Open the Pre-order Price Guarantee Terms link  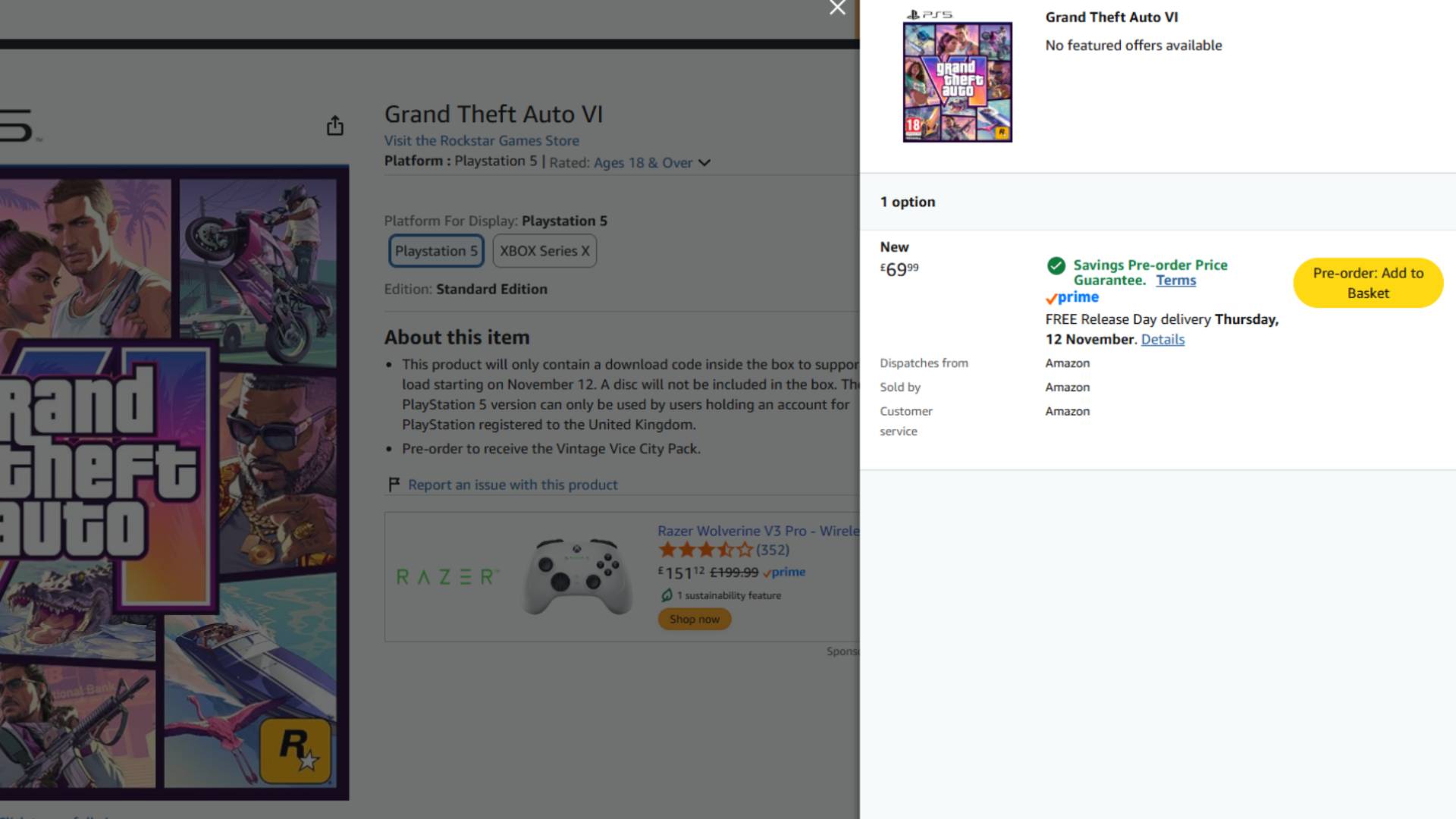[1176, 280]
